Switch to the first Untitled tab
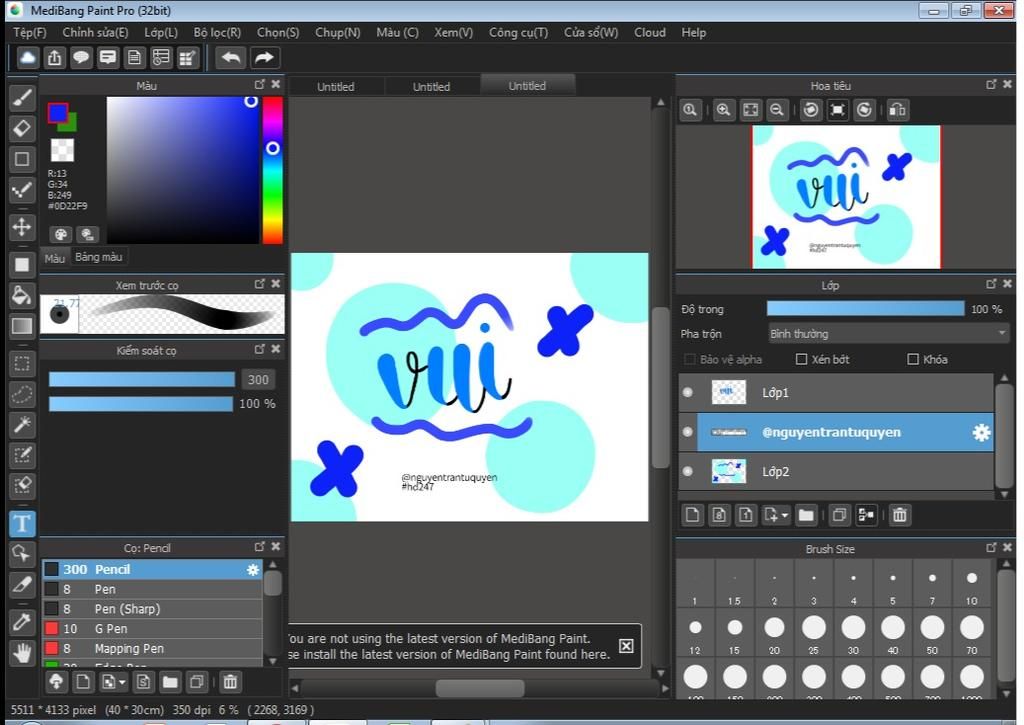 click(336, 86)
